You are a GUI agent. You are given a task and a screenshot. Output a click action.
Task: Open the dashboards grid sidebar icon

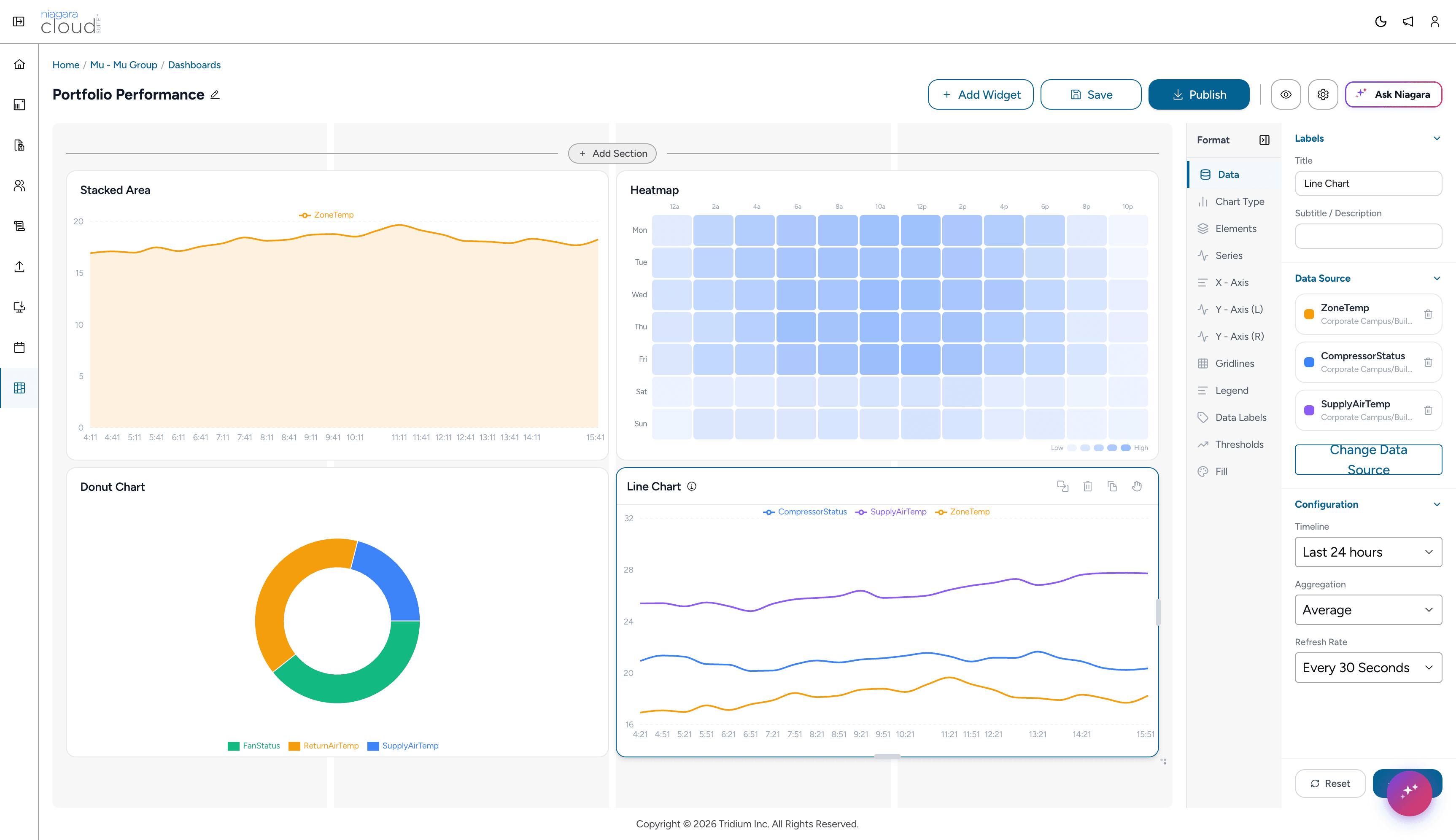tap(20, 388)
